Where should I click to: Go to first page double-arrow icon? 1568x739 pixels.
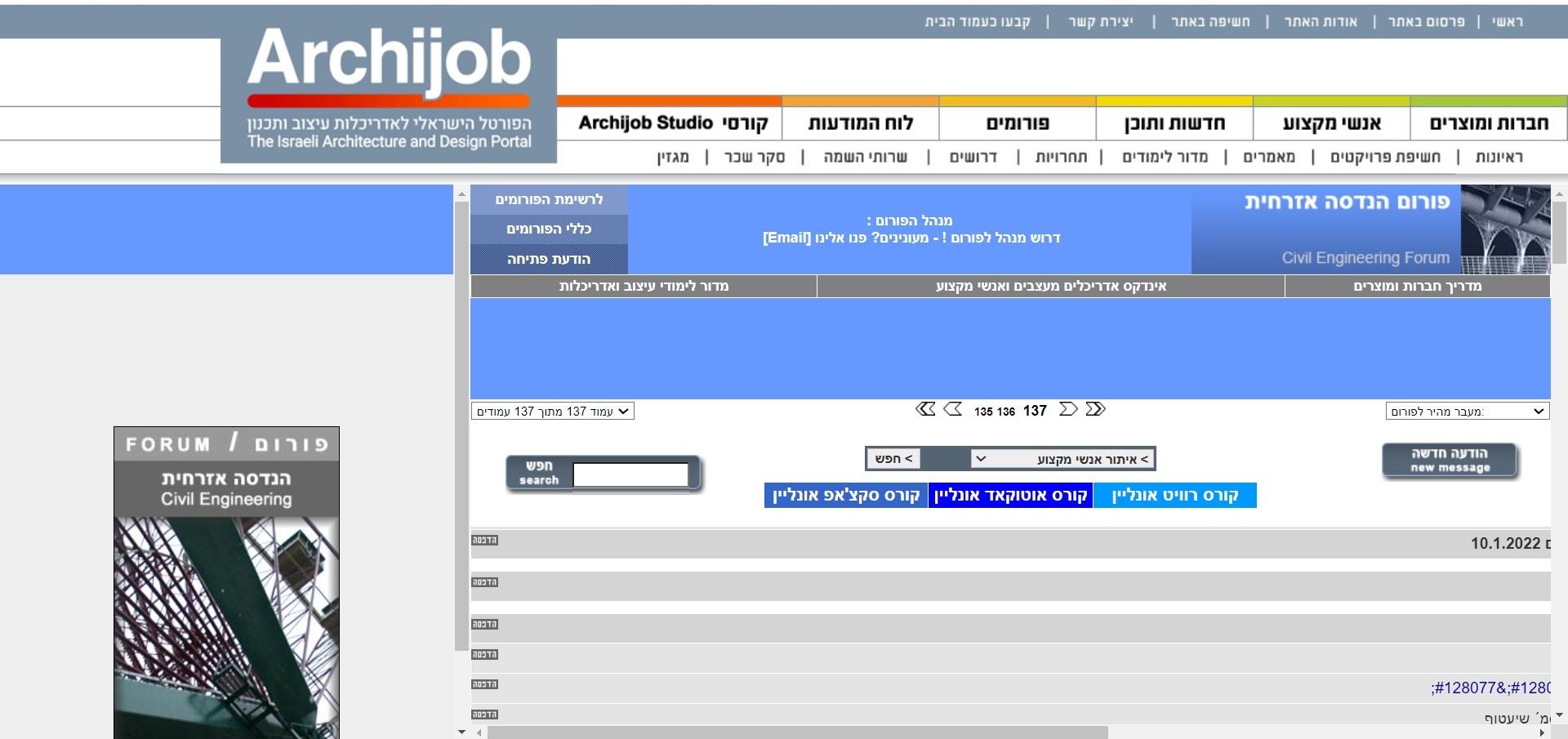(x=925, y=409)
